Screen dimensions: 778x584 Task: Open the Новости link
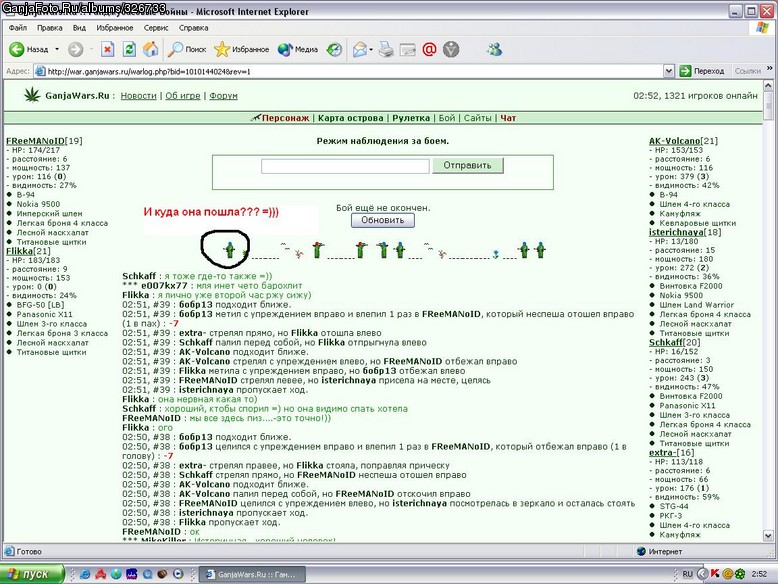[x=138, y=96]
